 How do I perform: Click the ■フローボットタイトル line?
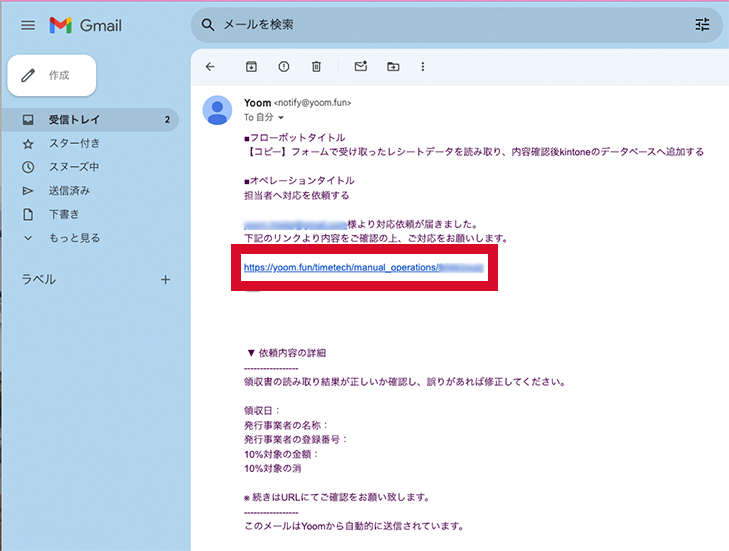click(x=294, y=138)
